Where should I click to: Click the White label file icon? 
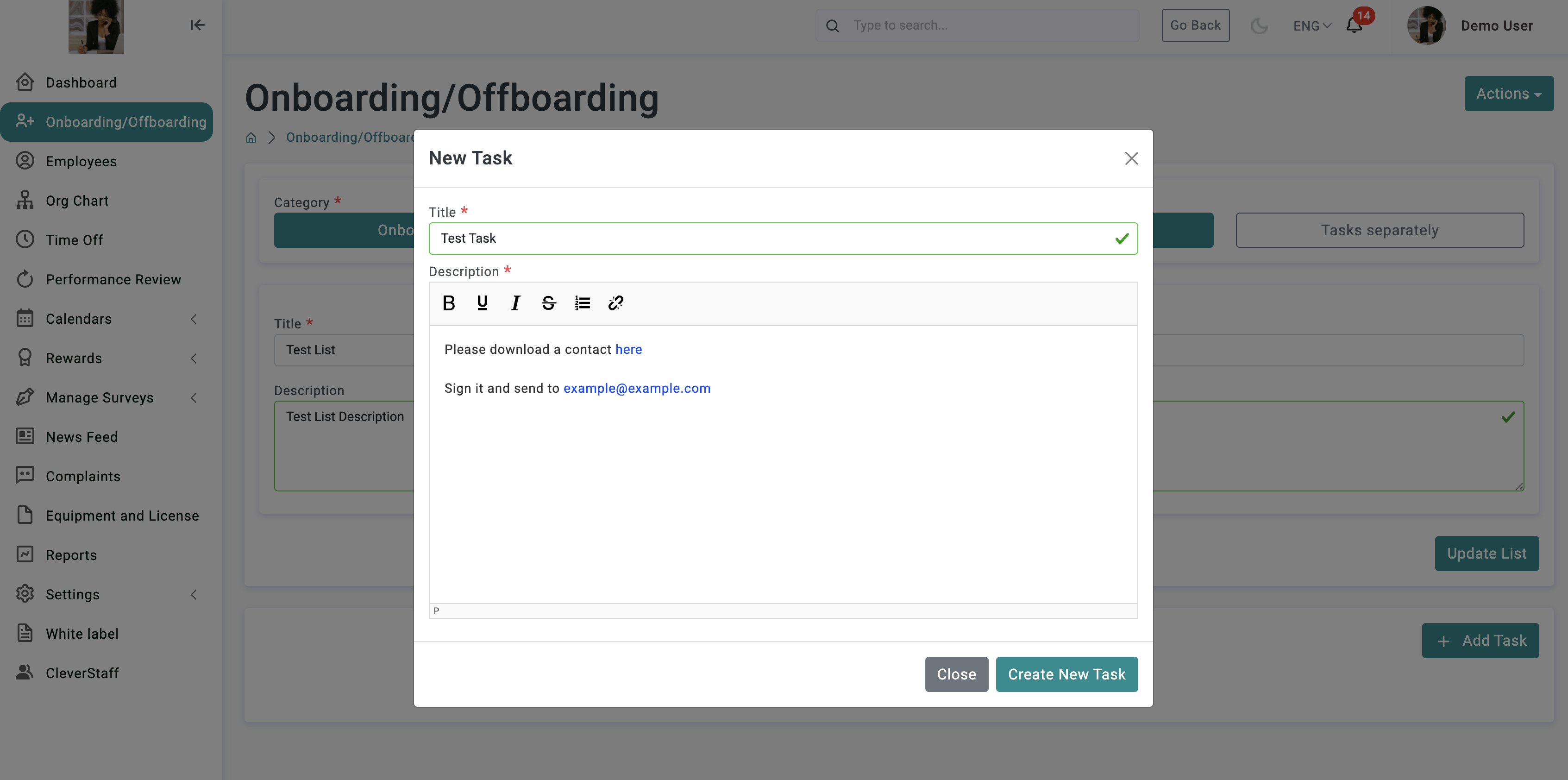(x=25, y=633)
